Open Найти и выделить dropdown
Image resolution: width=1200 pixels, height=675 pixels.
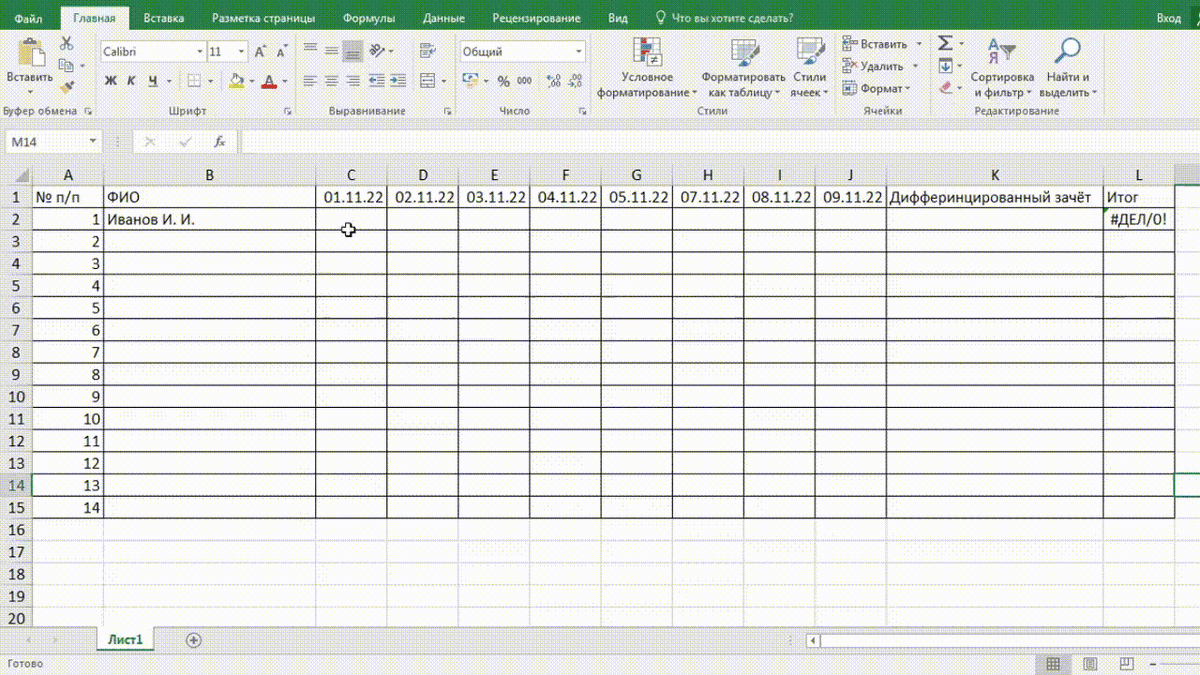[x=1068, y=67]
